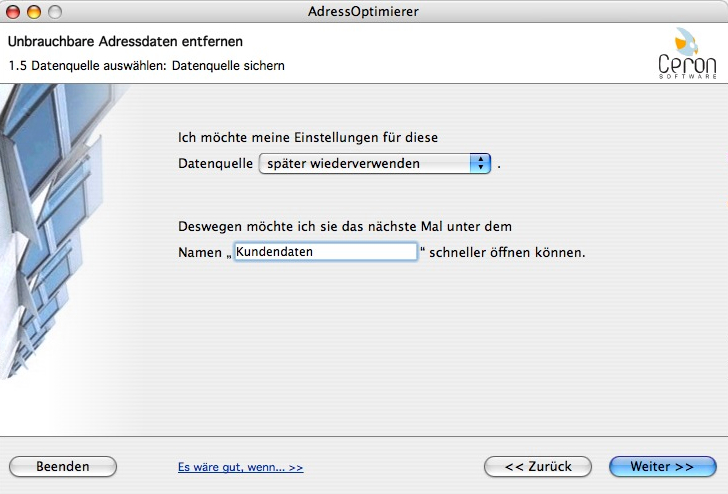Image resolution: width=728 pixels, height=494 pixels.
Task: Close the AdressOptimierer window with red button
Action: click(14, 12)
